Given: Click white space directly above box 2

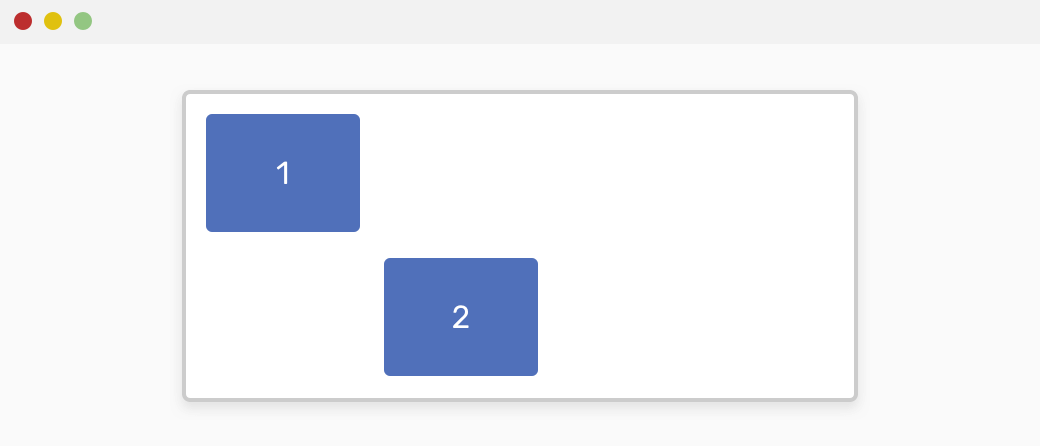Looking at the screenshot, I should (x=461, y=175).
